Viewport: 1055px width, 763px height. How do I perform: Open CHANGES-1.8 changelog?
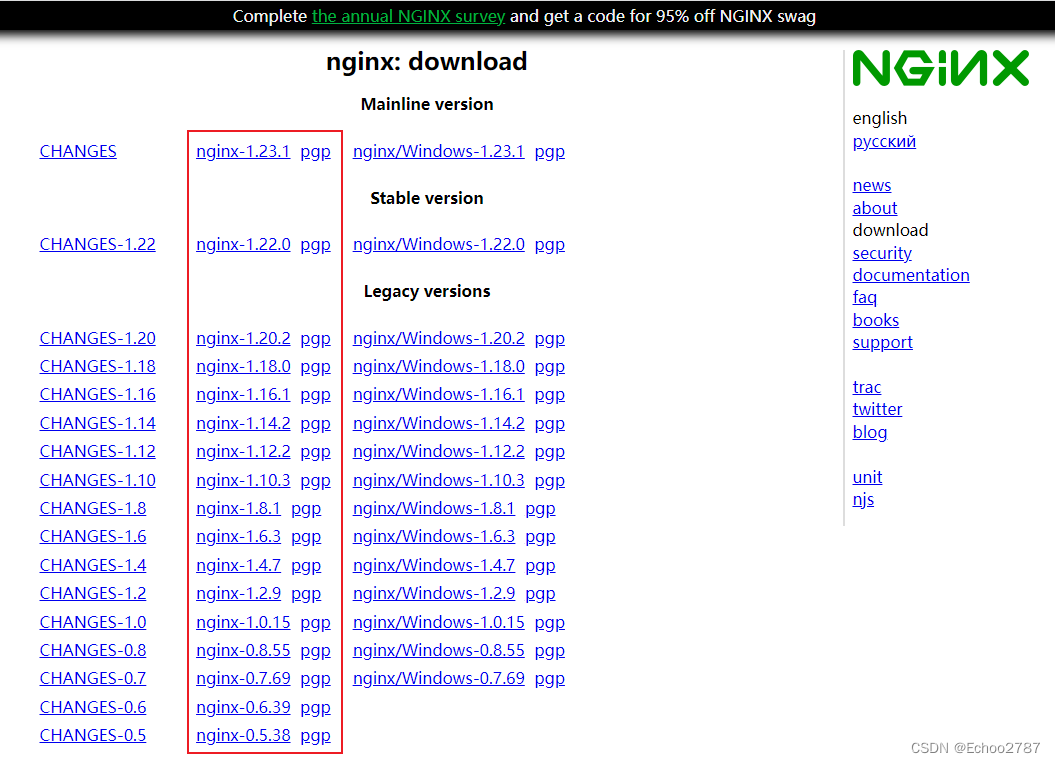pos(93,508)
